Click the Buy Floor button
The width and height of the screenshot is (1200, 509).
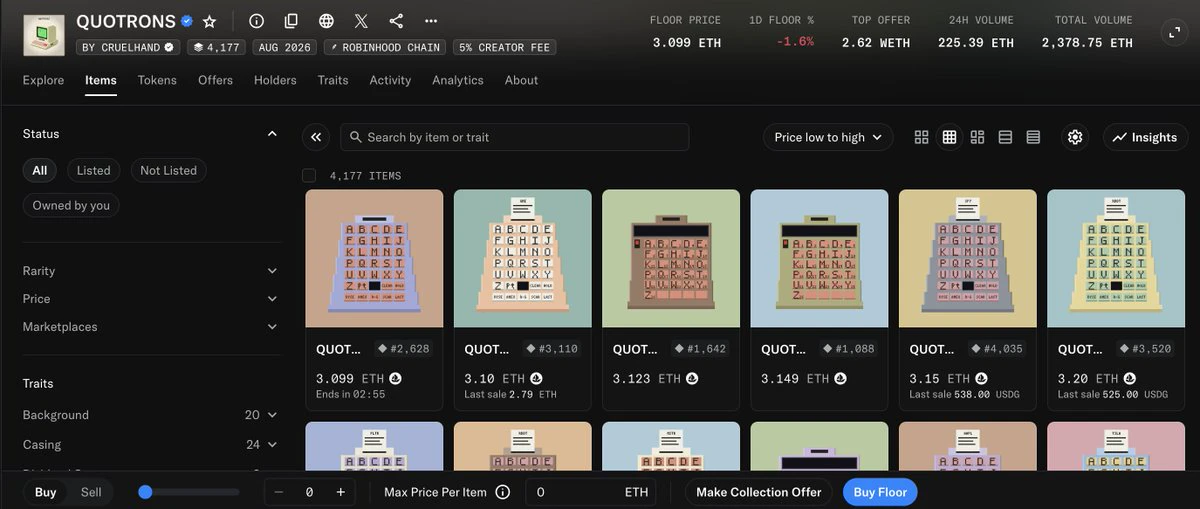coord(880,492)
